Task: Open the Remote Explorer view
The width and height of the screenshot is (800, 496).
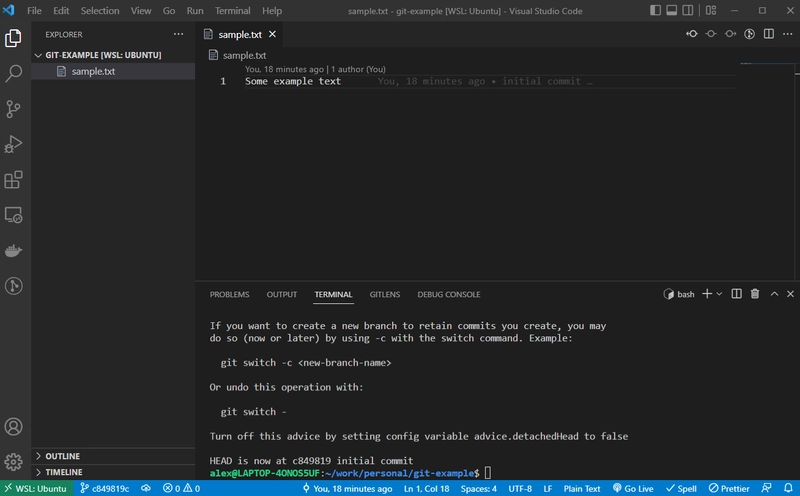Action: pyautogui.click(x=13, y=215)
